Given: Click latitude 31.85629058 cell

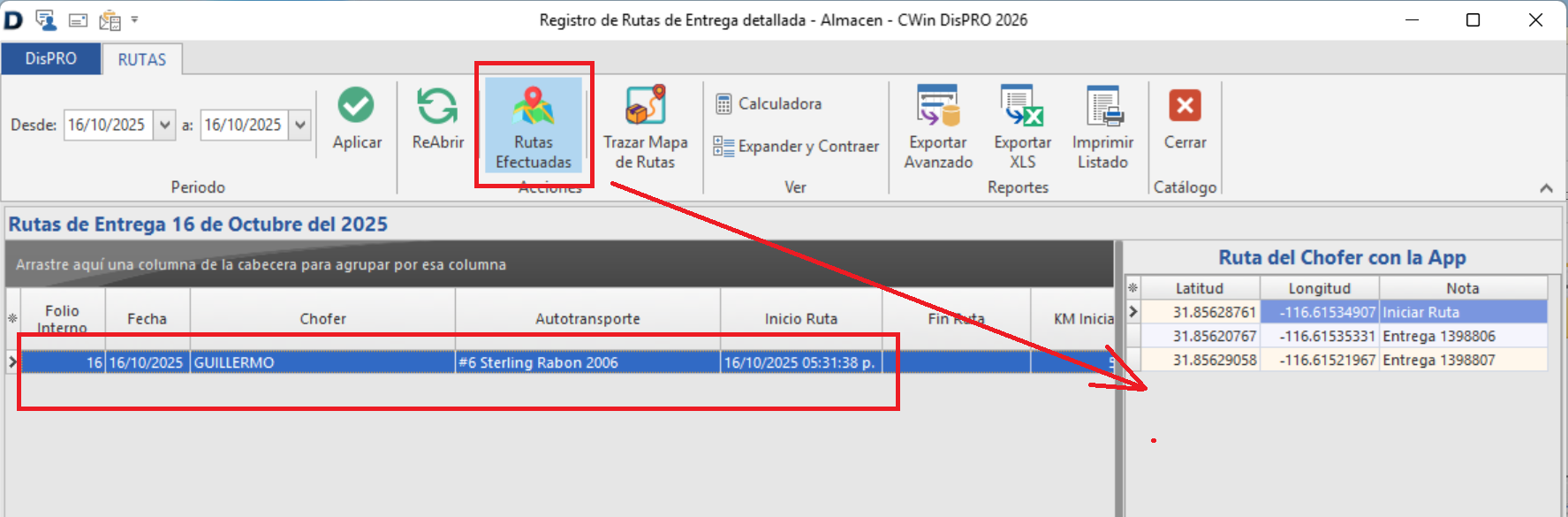Looking at the screenshot, I should 1200,360.
